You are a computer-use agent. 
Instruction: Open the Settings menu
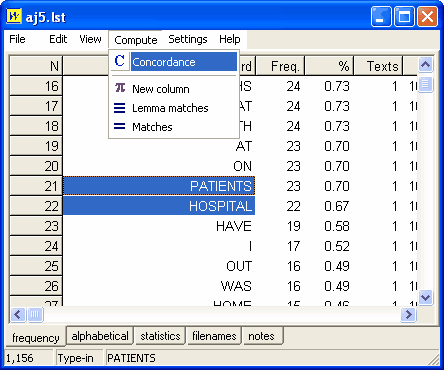(x=188, y=39)
